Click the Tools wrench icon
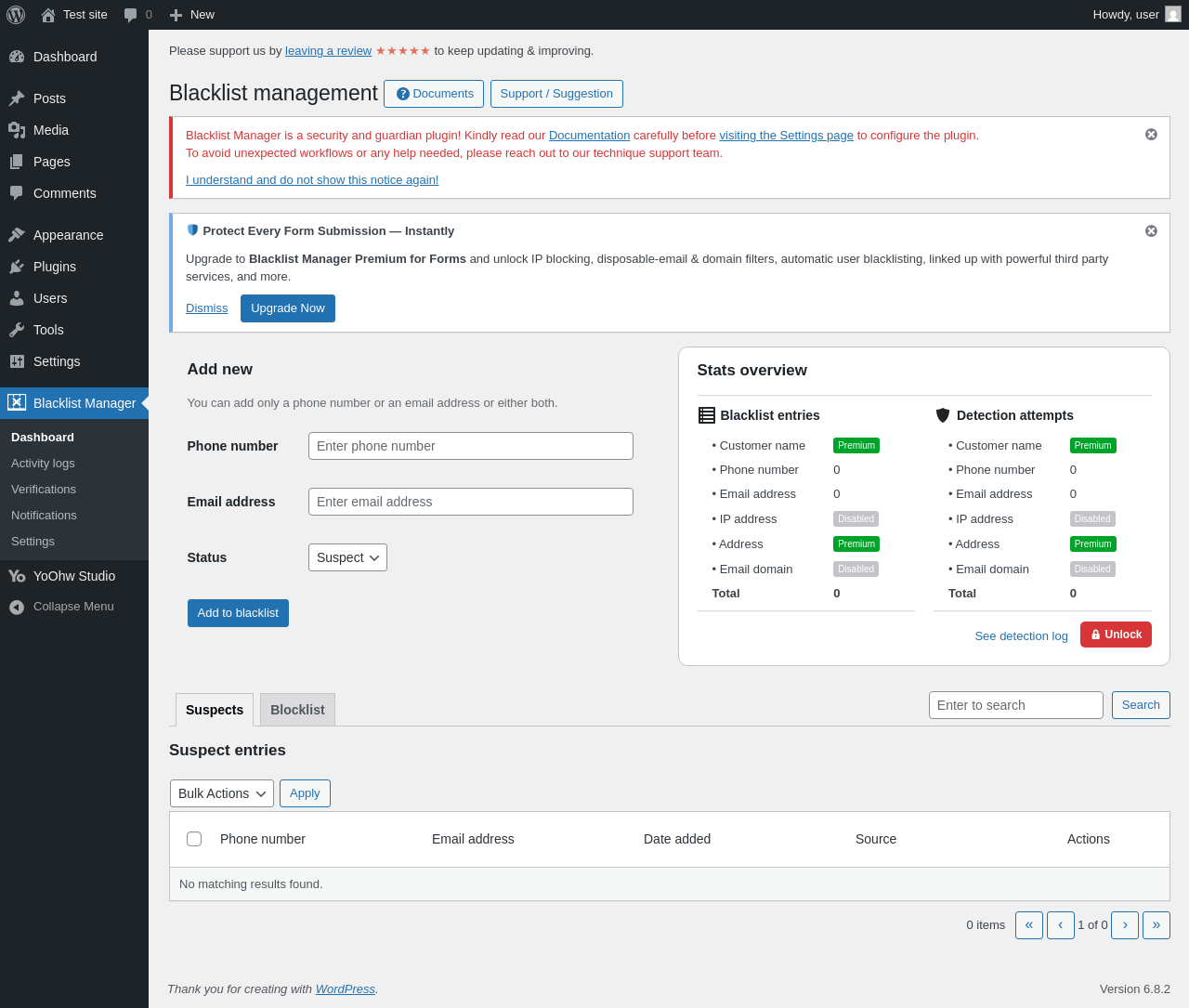This screenshot has height=1008, width=1189. click(17, 330)
